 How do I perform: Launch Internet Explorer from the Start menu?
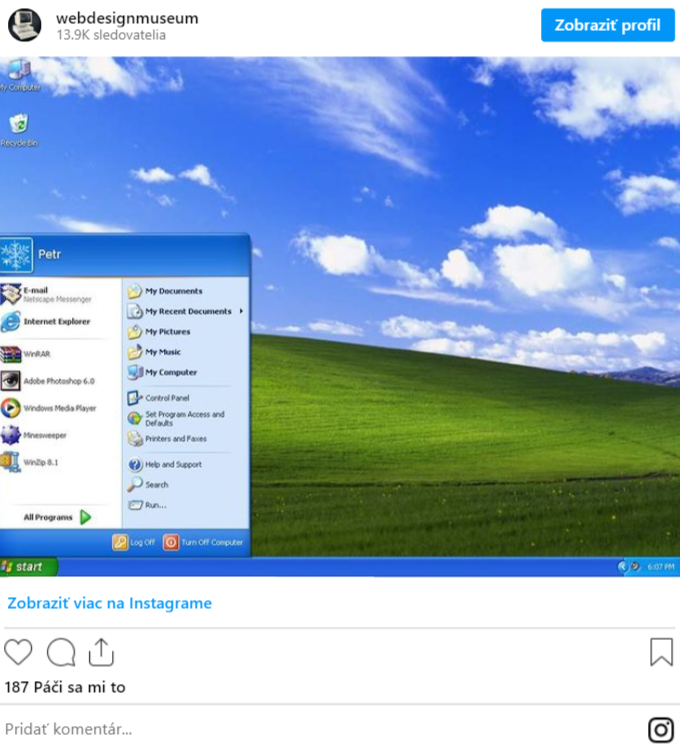(x=11, y=321)
